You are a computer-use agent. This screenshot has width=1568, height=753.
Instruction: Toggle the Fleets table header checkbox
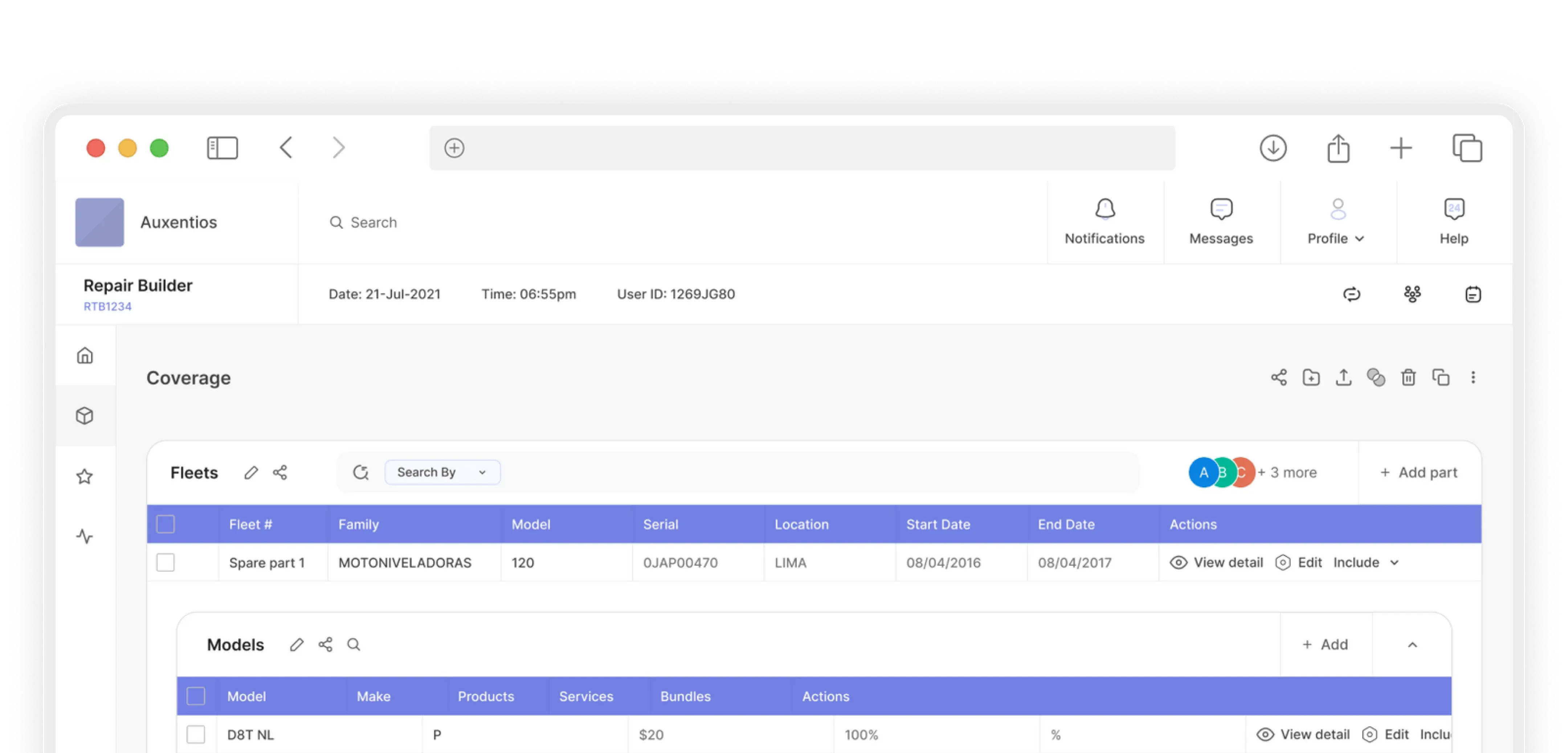click(x=166, y=524)
